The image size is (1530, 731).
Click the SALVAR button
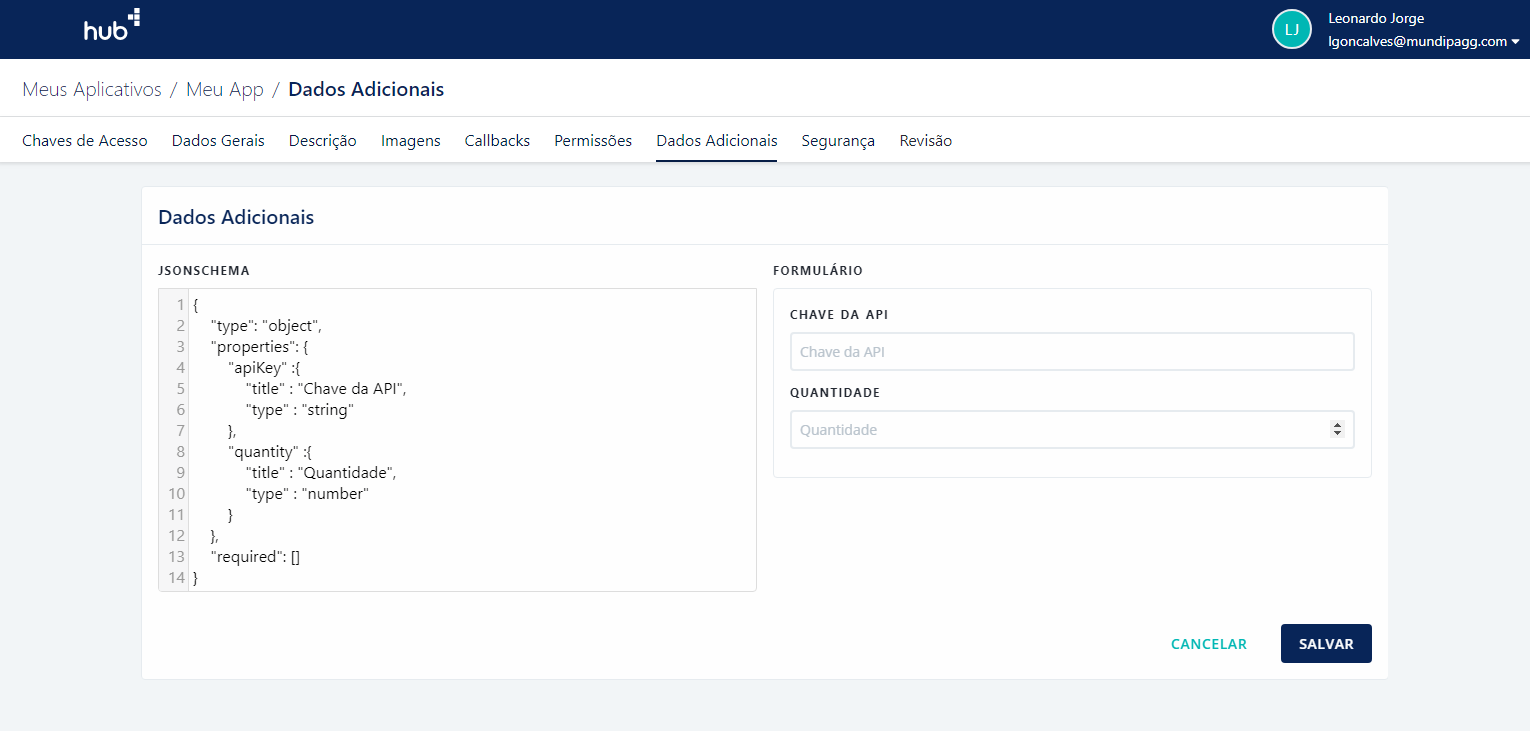(1326, 644)
